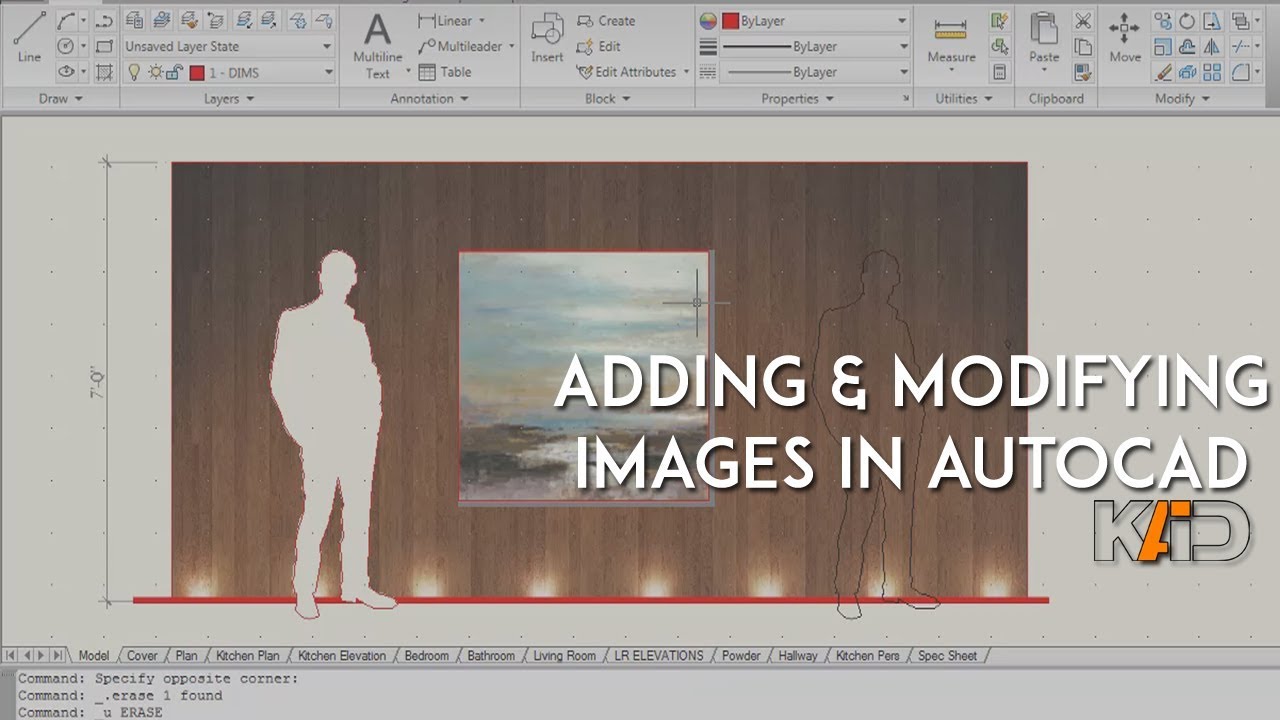Image resolution: width=1280 pixels, height=720 pixels.
Task: Click the Linear dimension button
Action: point(446,20)
